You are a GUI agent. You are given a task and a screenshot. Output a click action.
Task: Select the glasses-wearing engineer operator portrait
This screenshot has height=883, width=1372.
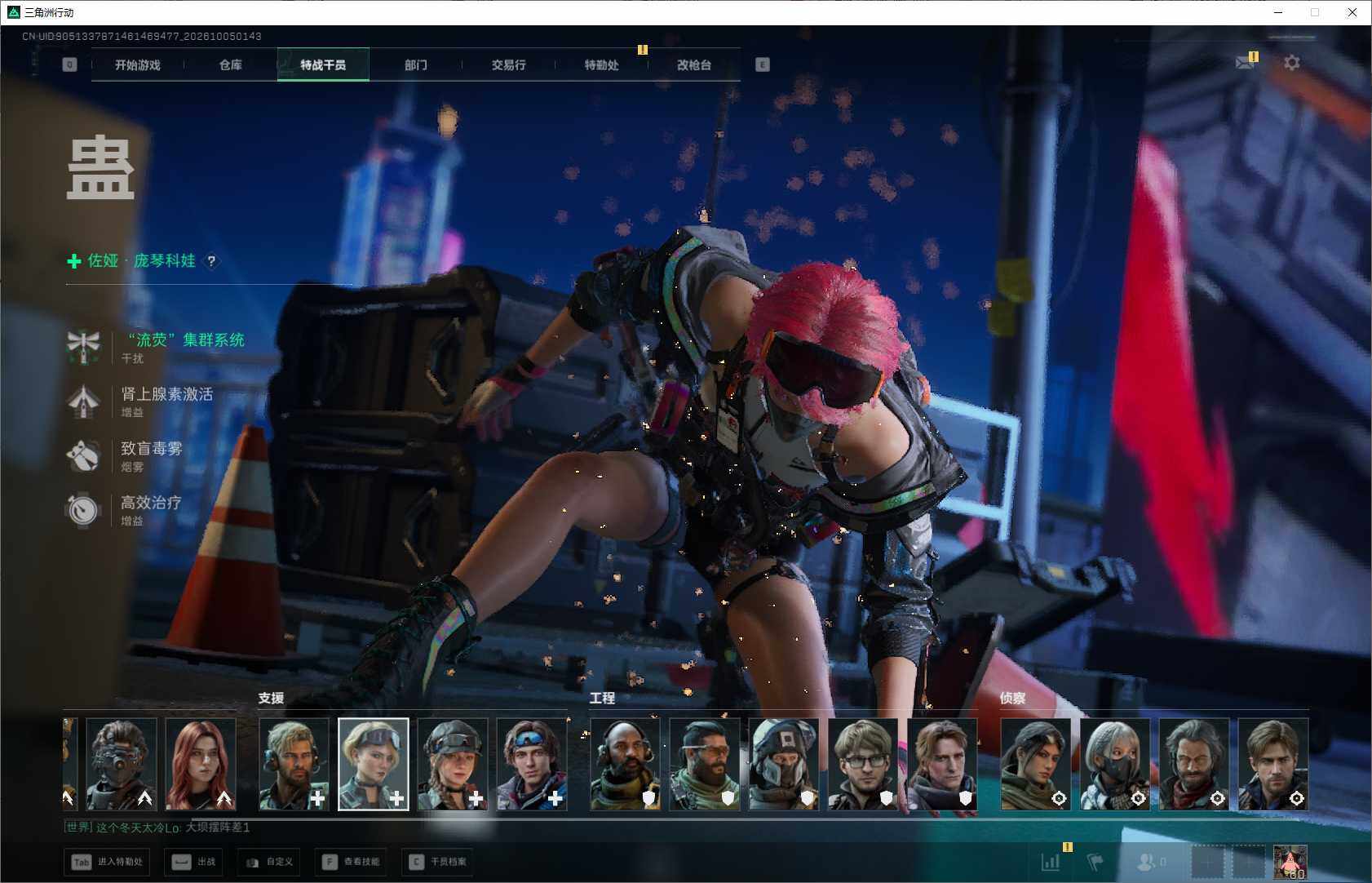(863, 764)
